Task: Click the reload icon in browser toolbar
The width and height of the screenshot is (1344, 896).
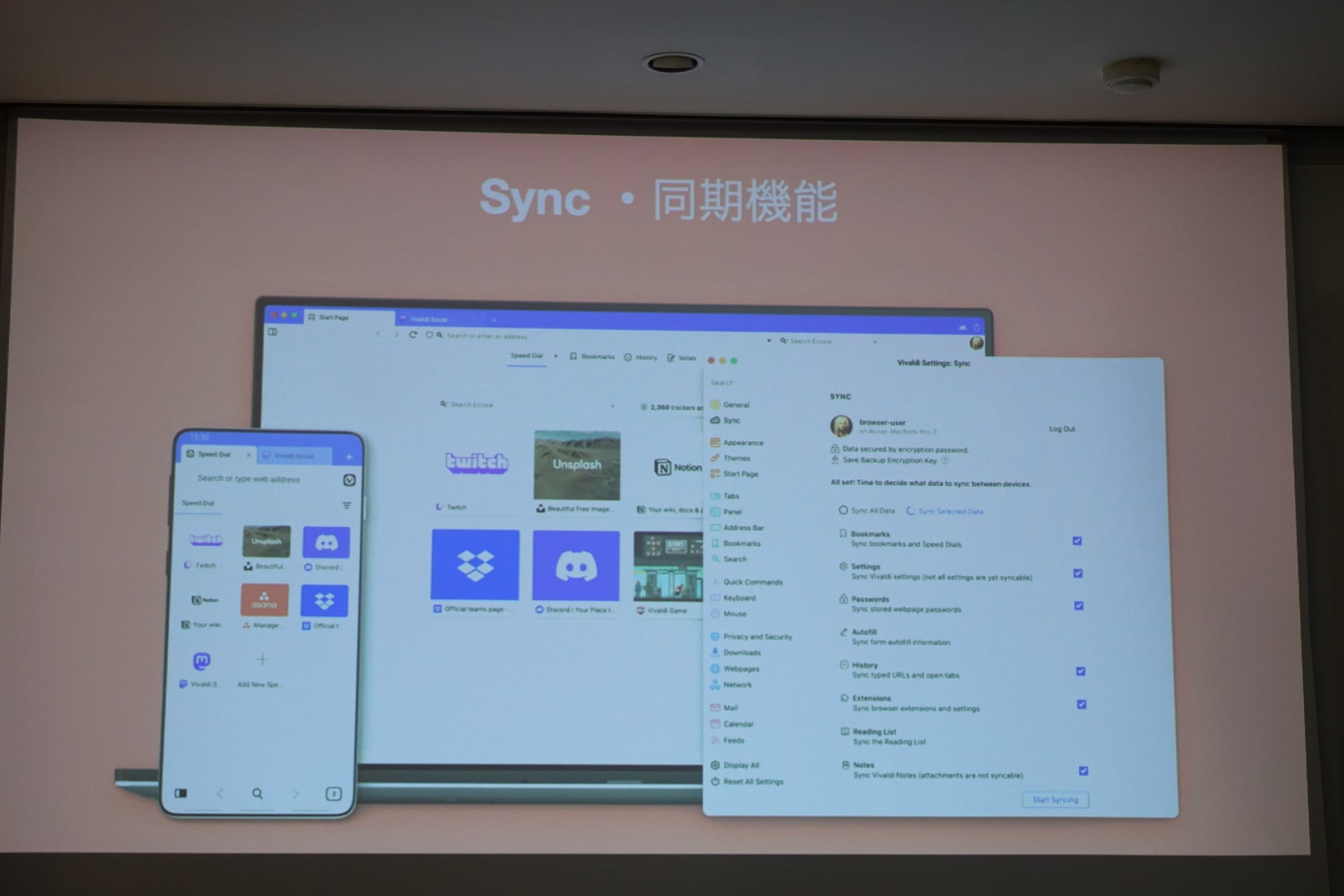Action: (x=413, y=335)
